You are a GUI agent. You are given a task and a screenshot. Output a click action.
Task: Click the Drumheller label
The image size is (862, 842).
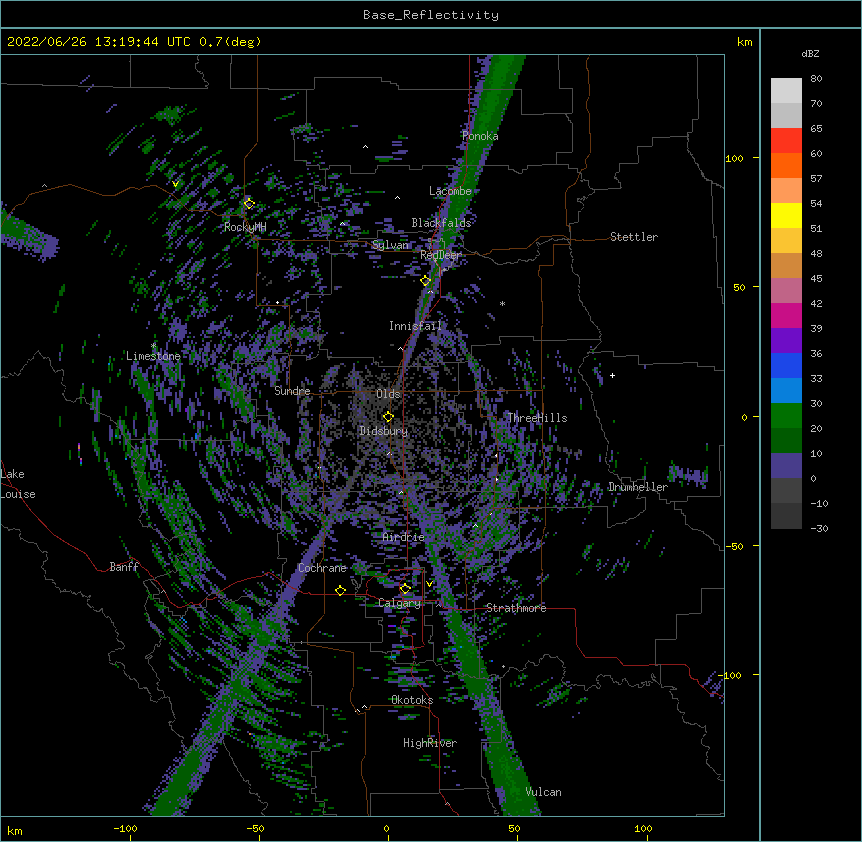pos(638,487)
